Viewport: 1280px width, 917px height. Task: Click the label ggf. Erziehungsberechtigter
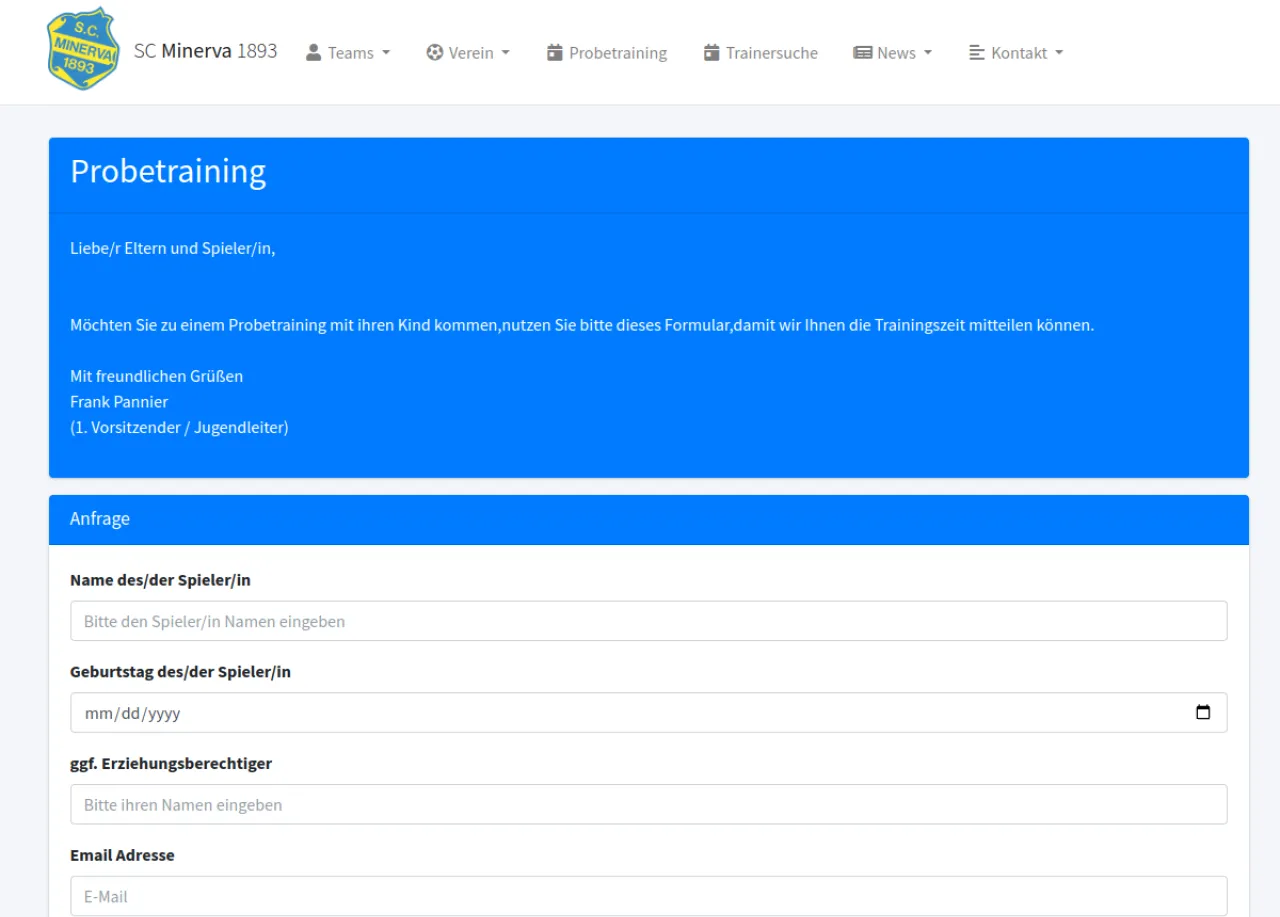pyautogui.click(x=171, y=764)
